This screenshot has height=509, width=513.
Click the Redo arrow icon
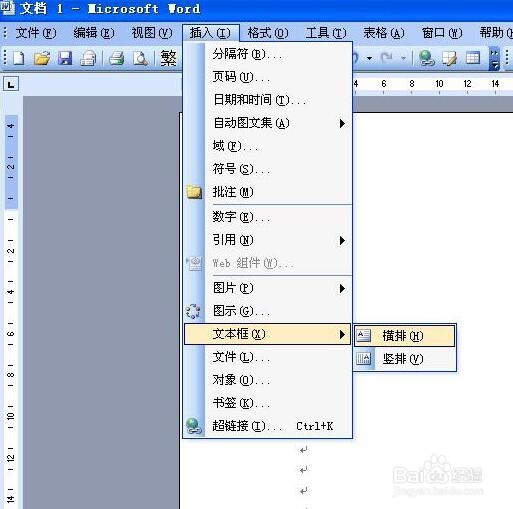coord(387,58)
